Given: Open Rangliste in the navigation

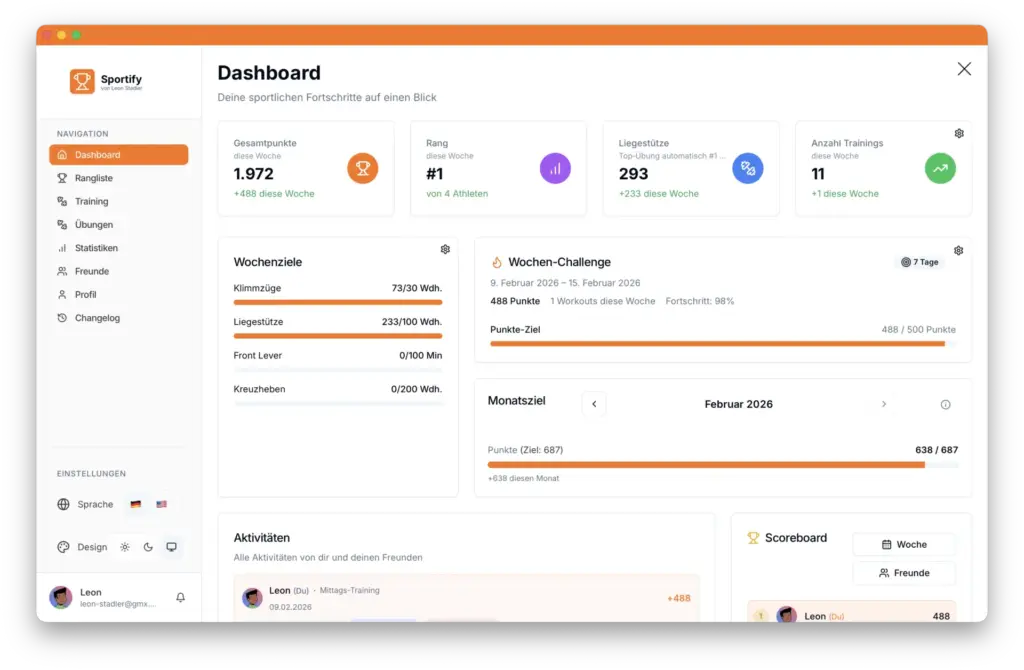Looking at the screenshot, I should click(94, 178).
